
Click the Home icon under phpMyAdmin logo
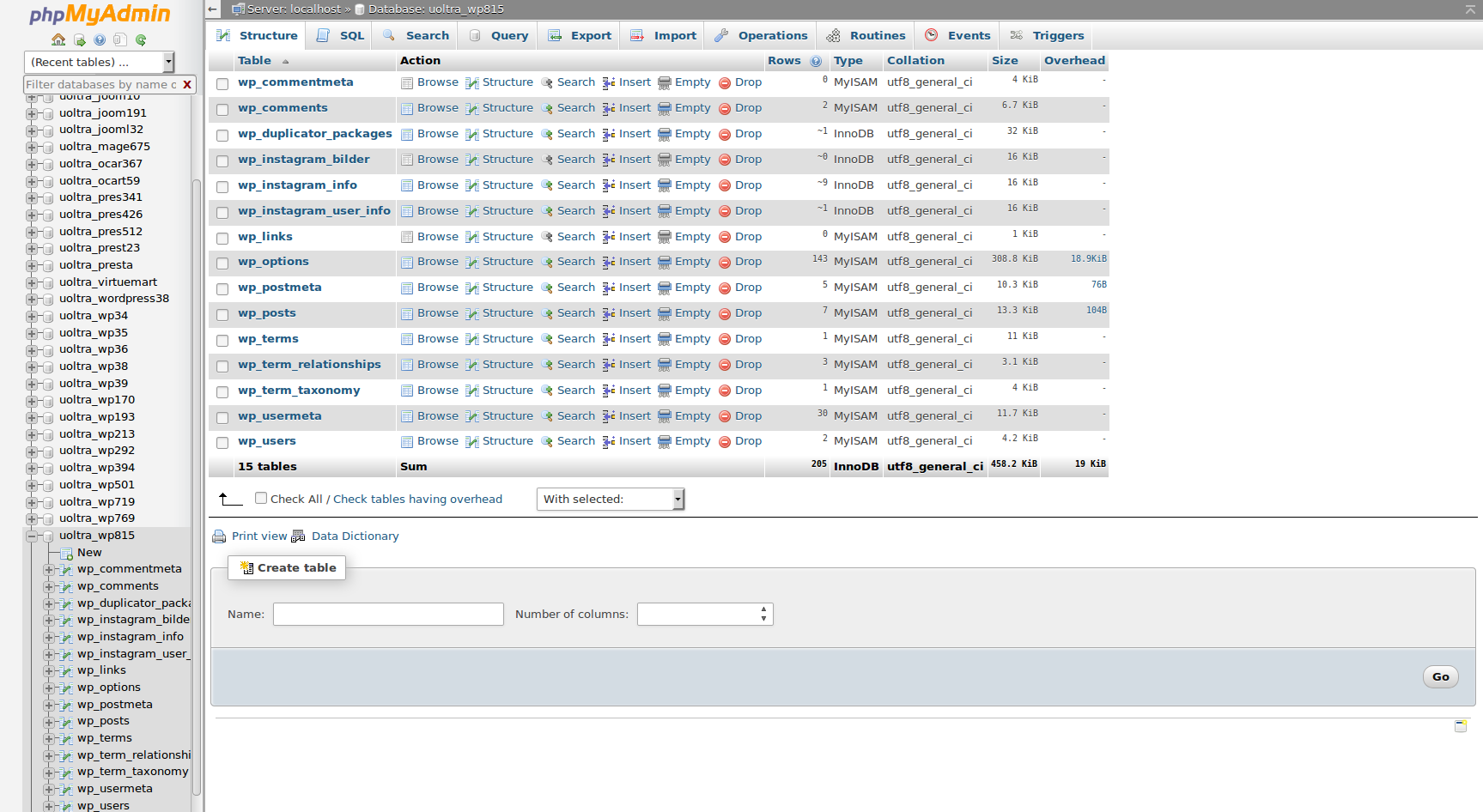click(x=58, y=39)
